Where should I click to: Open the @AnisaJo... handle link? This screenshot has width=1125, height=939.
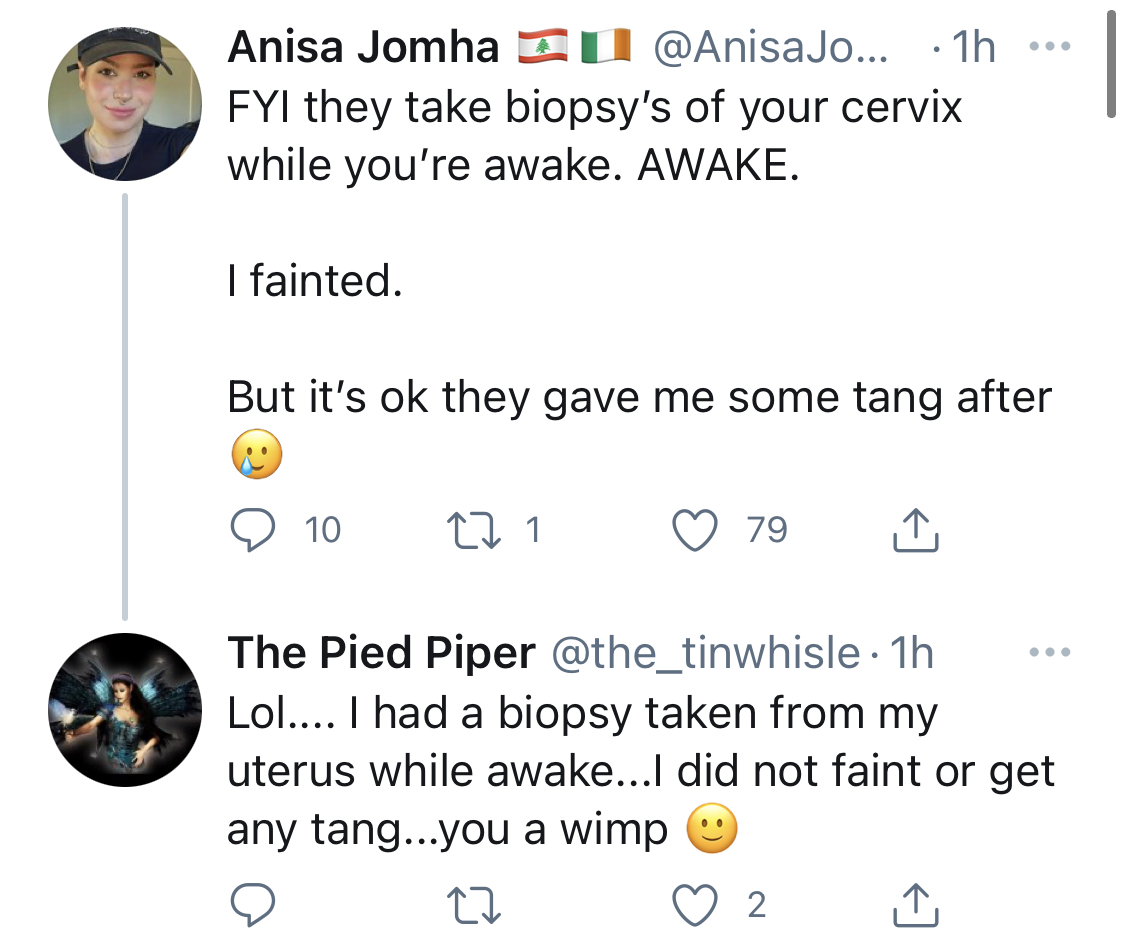click(x=771, y=47)
